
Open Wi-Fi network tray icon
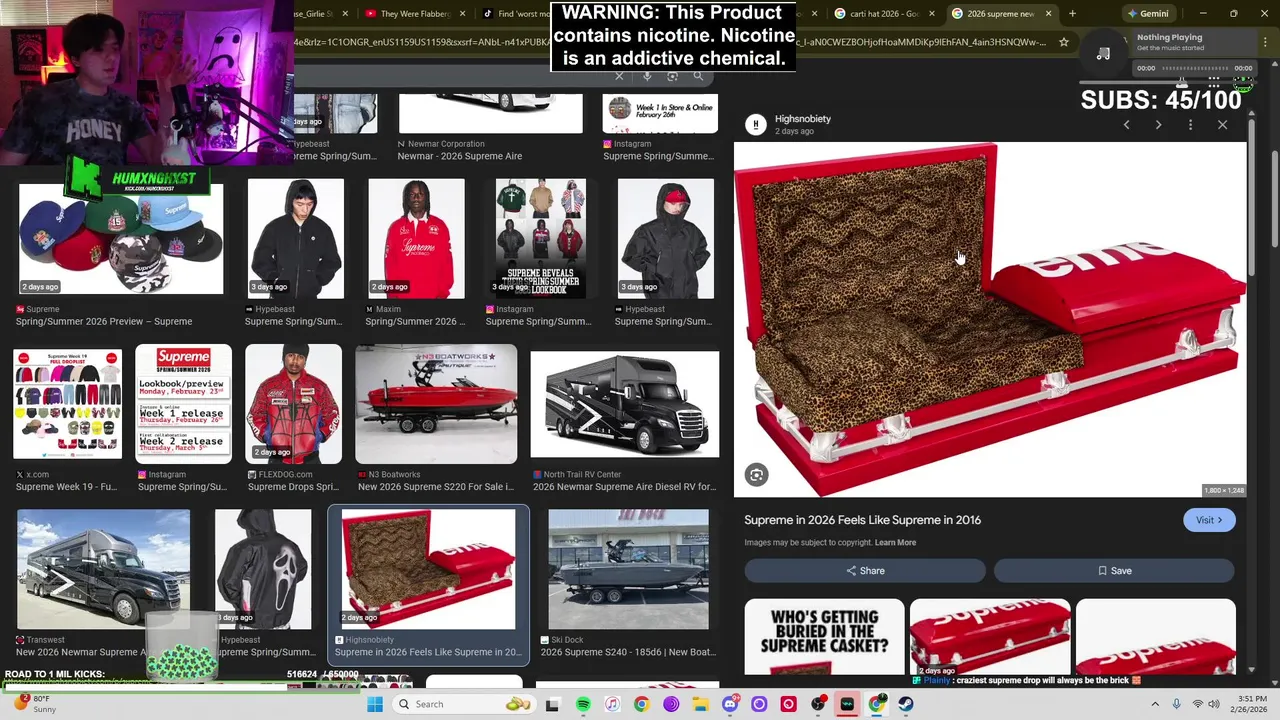pyautogui.click(x=1197, y=704)
